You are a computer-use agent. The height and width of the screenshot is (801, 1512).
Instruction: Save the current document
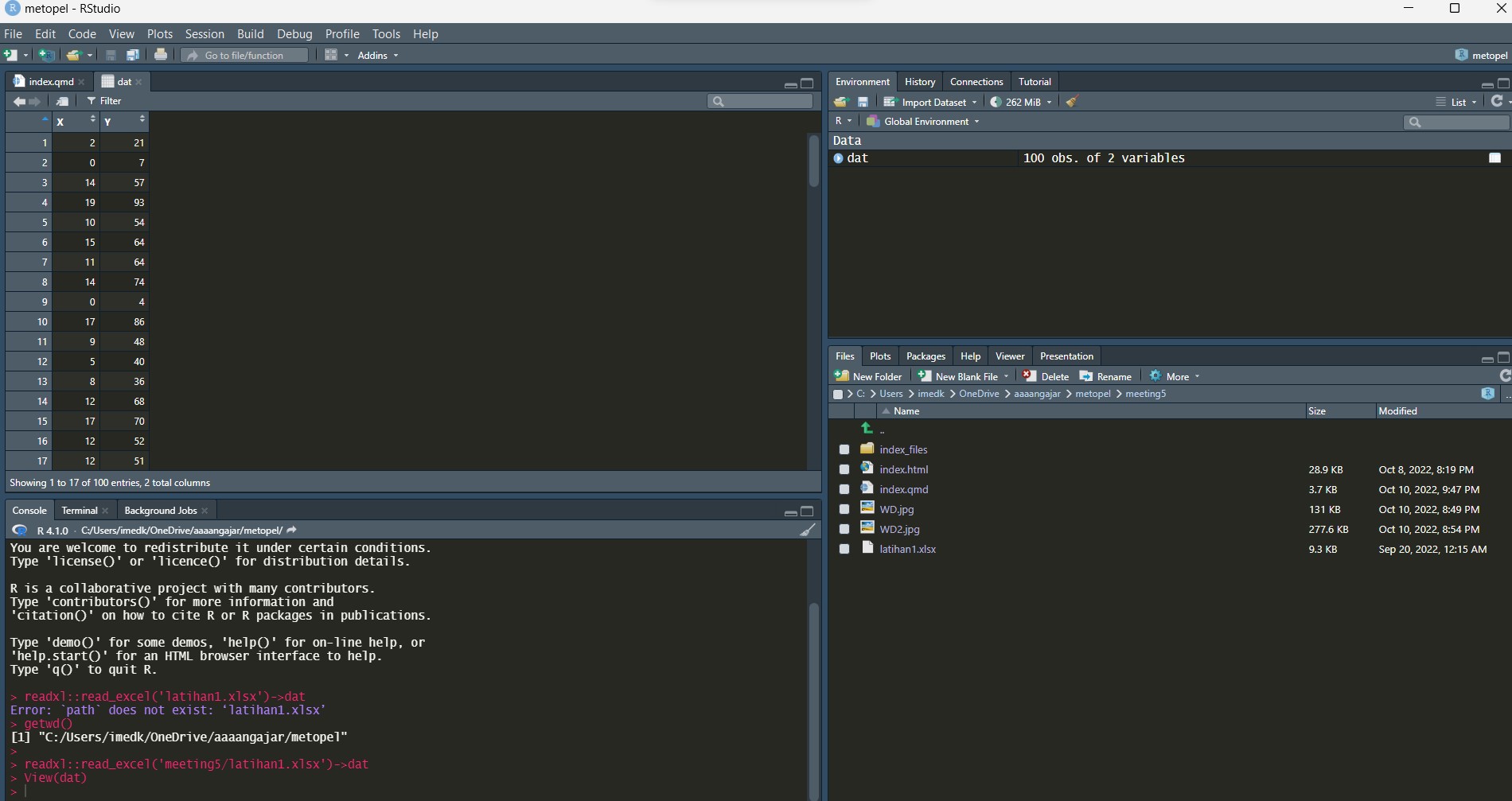[x=110, y=54]
